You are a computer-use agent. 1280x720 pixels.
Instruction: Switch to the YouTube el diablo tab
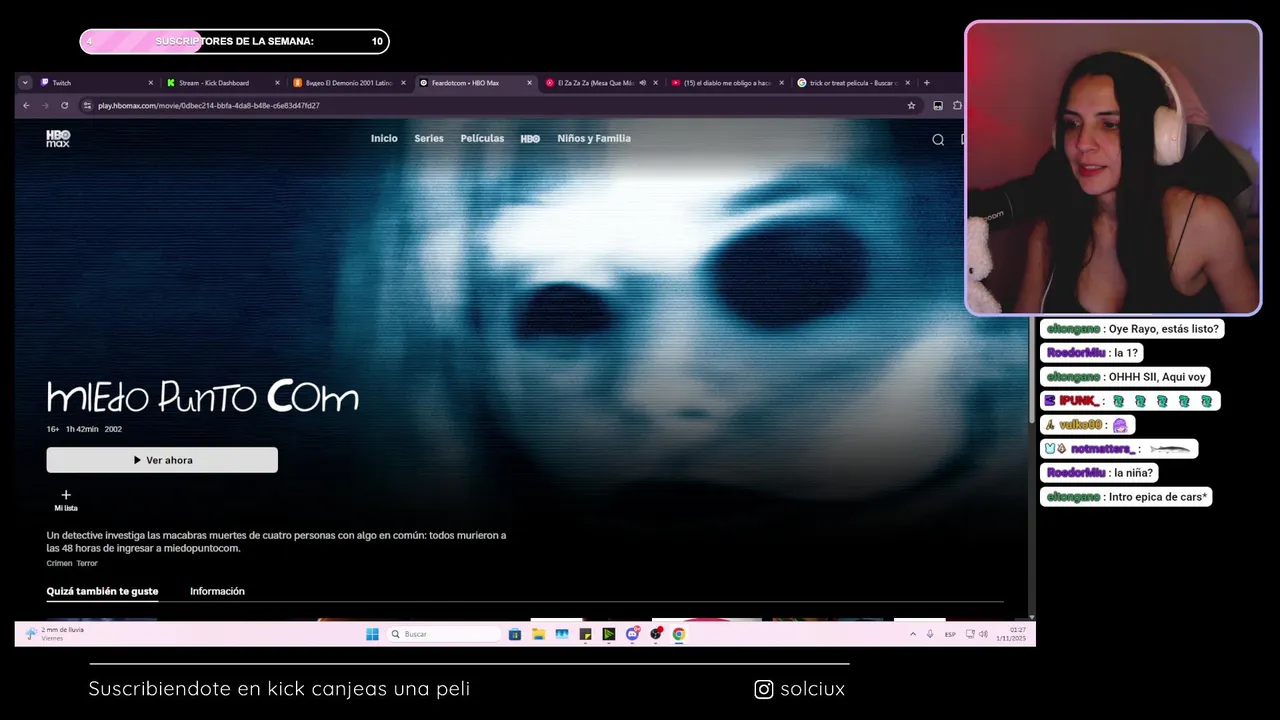[x=727, y=83]
